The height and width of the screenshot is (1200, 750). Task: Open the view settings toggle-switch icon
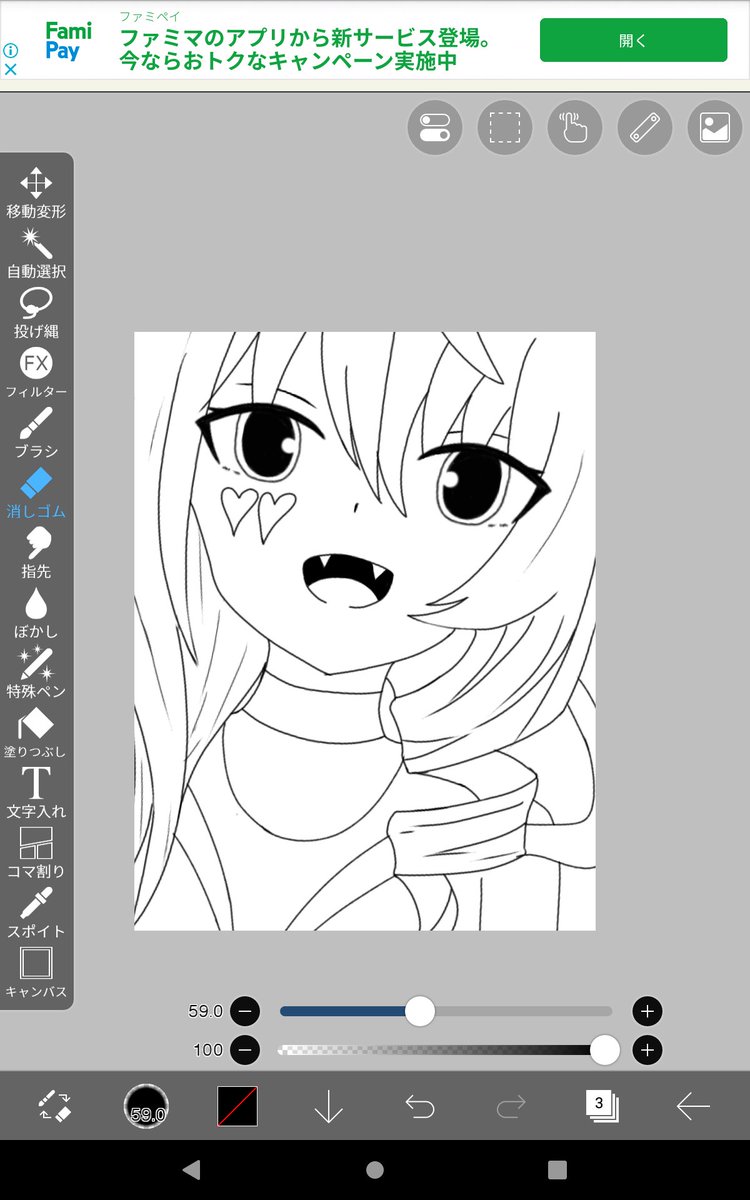point(435,128)
